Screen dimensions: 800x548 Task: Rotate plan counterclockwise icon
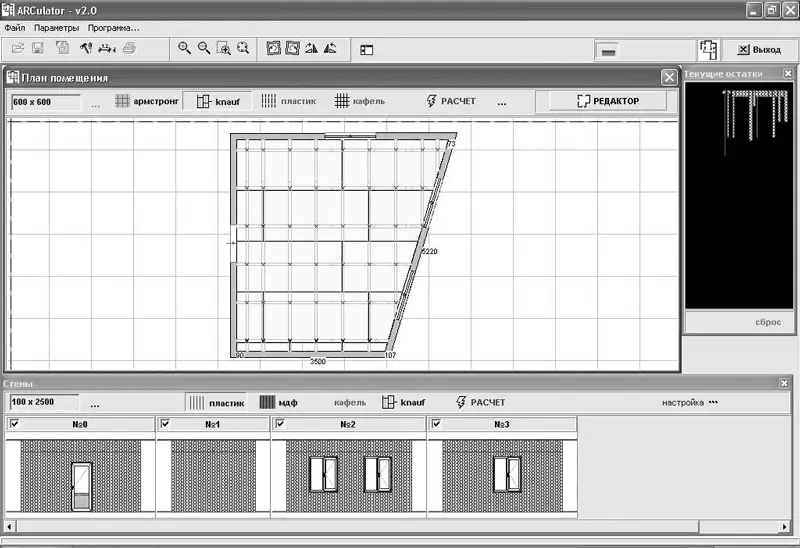[292, 48]
